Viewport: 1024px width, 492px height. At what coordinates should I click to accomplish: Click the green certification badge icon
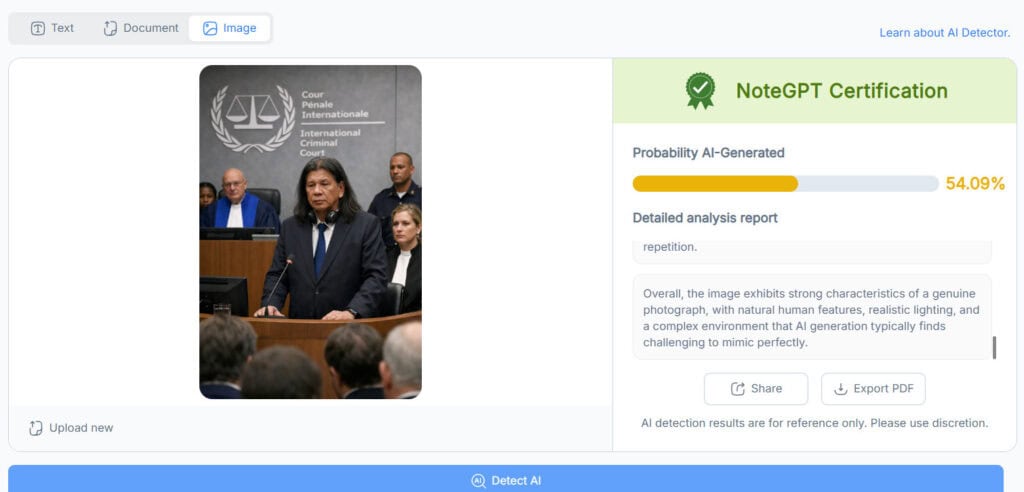pos(700,91)
